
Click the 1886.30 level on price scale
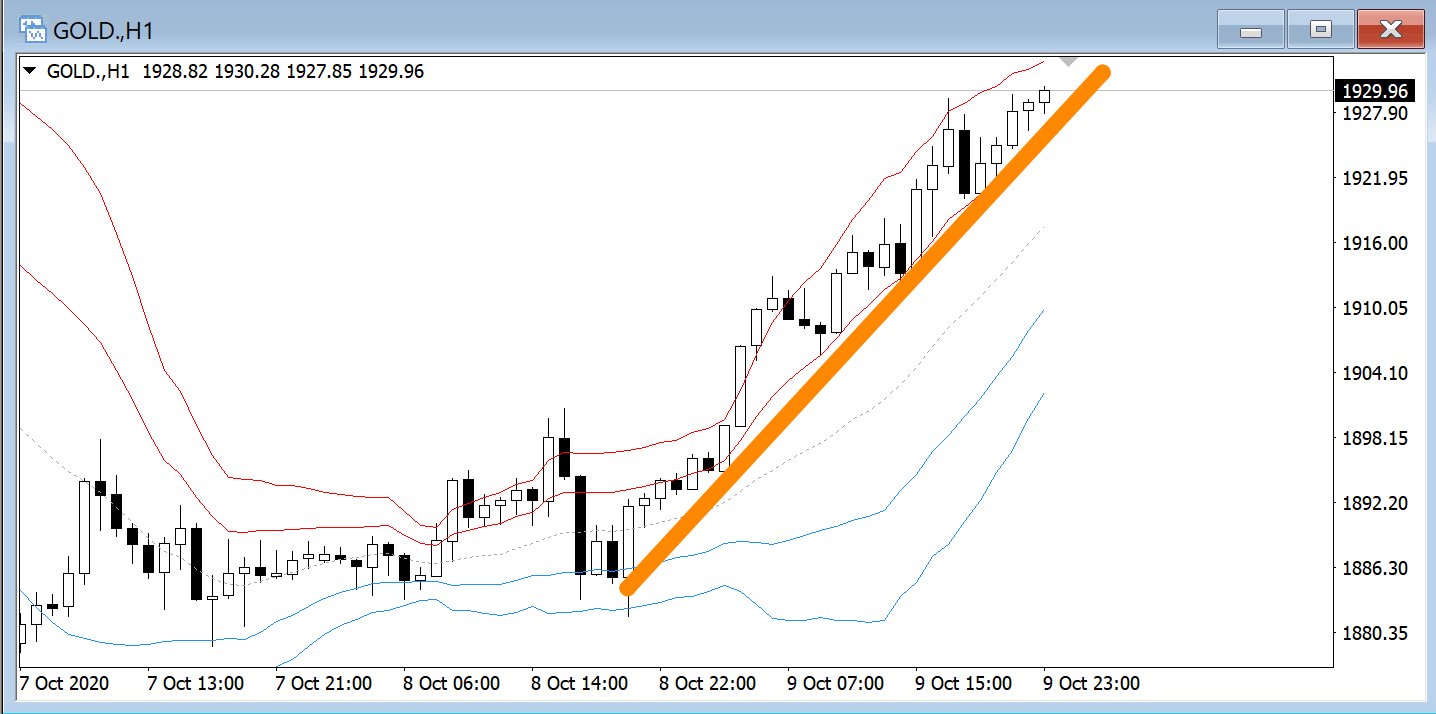[x=1374, y=568]
